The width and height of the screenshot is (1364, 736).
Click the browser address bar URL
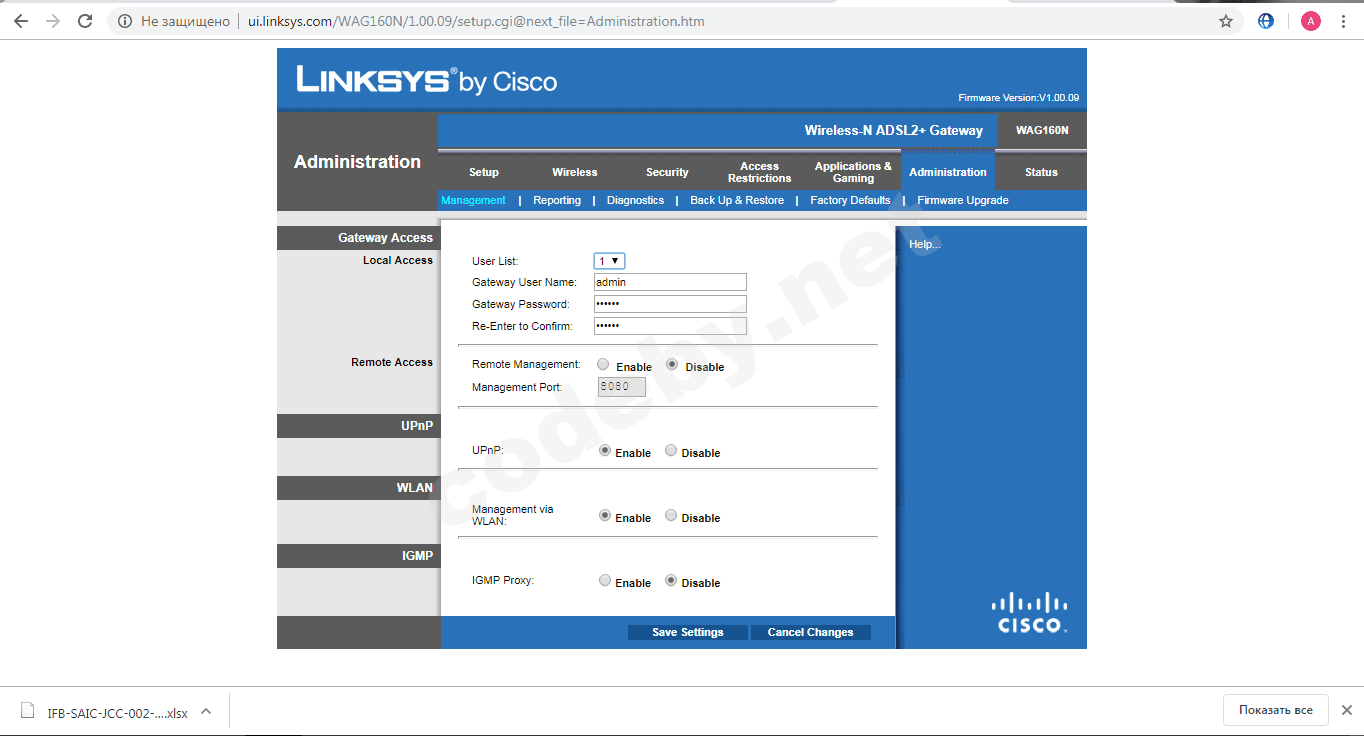click(x=476, y=21)
